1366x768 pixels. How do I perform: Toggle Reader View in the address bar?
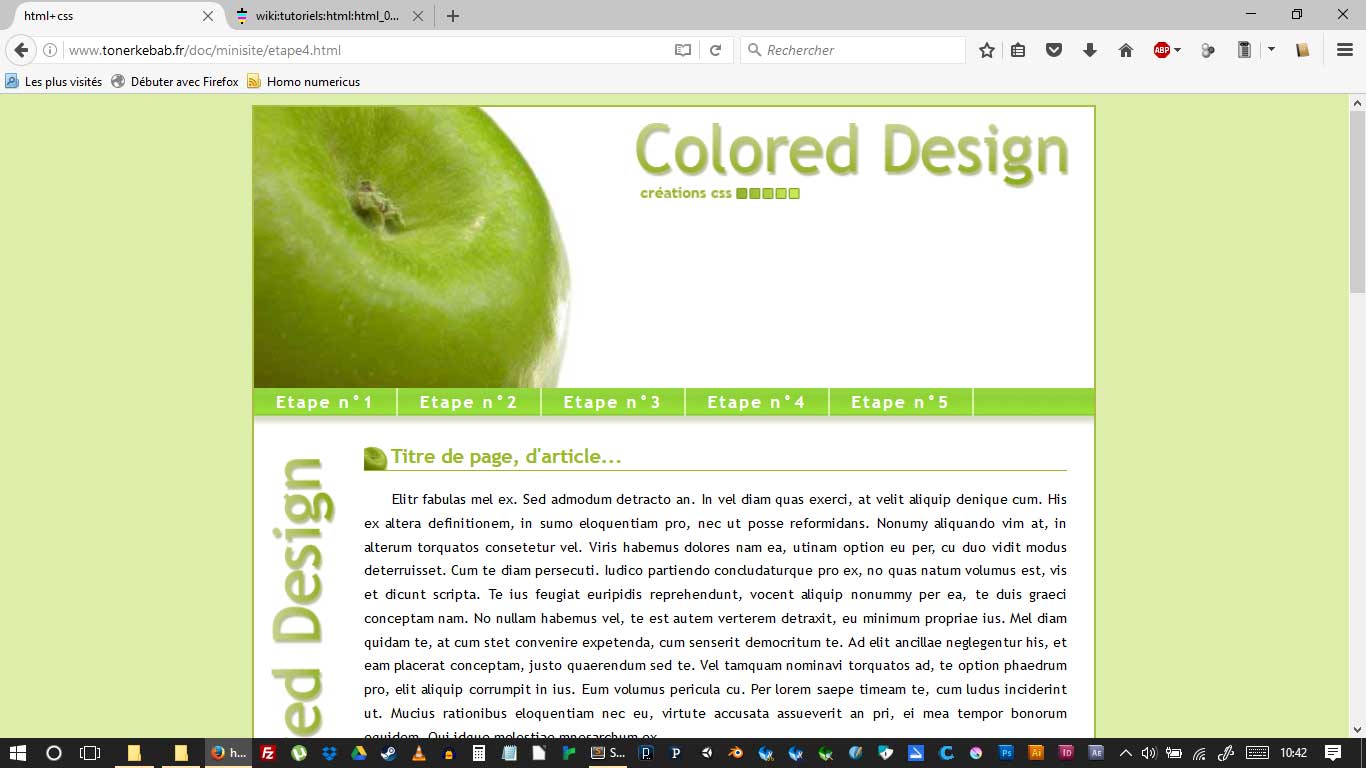[x=683, y=50]
